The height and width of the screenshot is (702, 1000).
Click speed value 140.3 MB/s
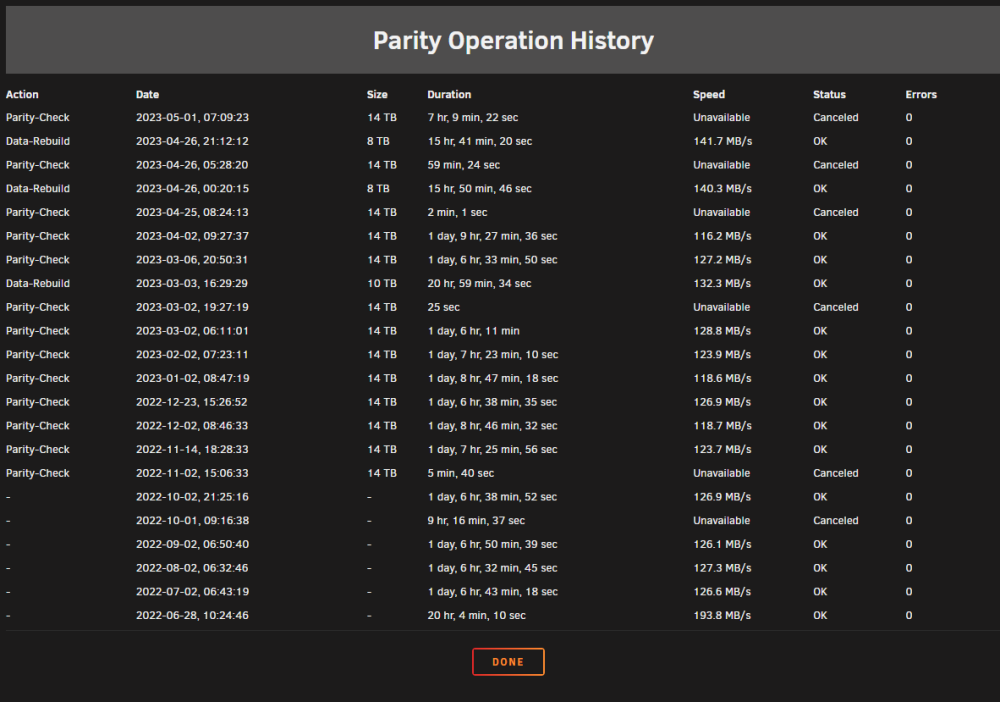coord(723,189)
